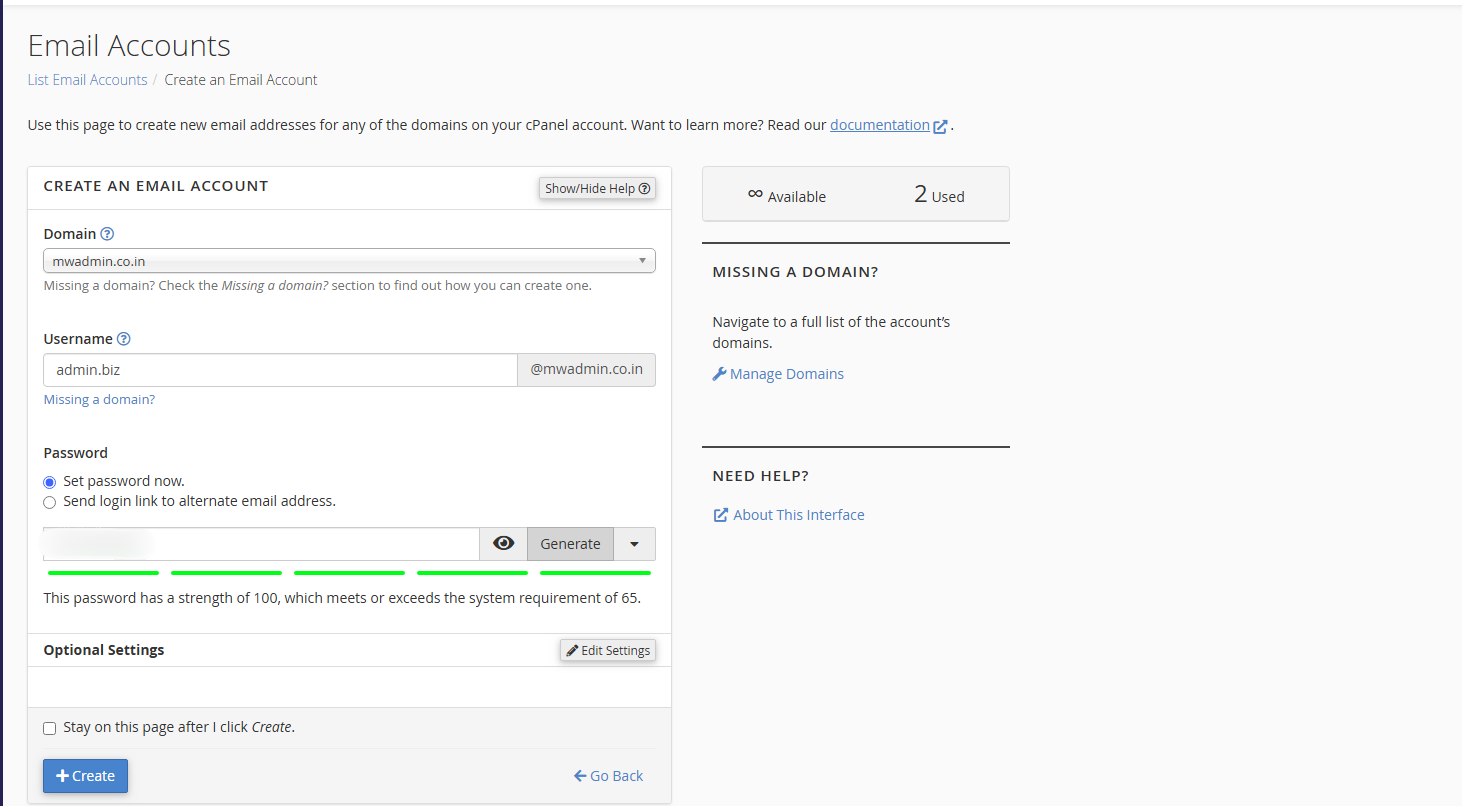Open the List Email Accounts breadcrumb
Image resolution: width=1462 pixels, height=806 pixels.
click(x=87, y=80)
